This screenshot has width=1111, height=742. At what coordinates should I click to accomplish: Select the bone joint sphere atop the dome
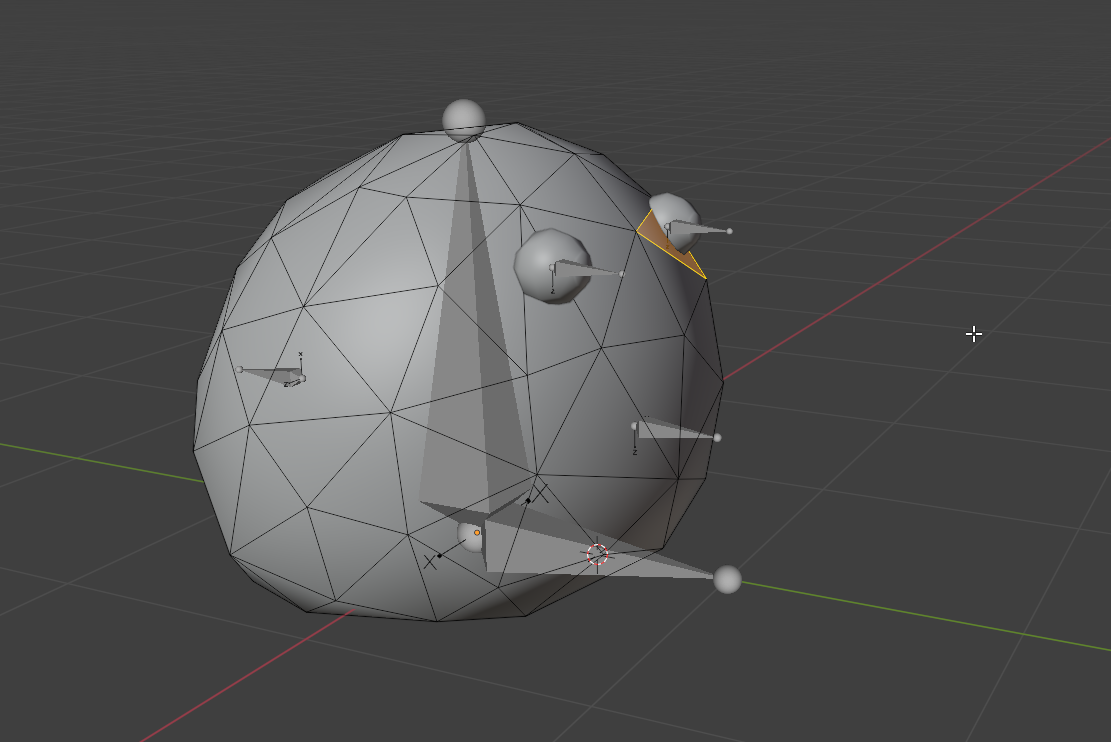464,120
